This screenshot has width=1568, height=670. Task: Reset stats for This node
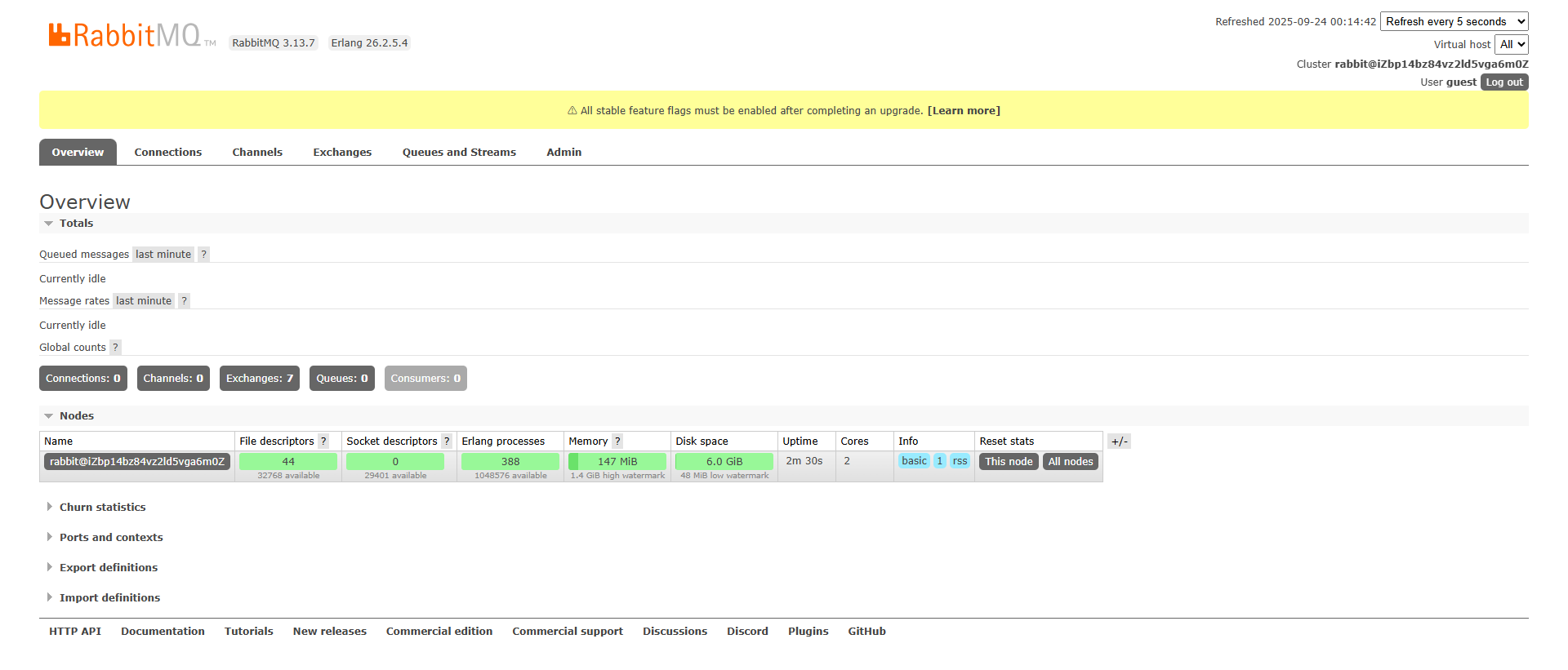pyautogui.click(x=1009, y=462)
